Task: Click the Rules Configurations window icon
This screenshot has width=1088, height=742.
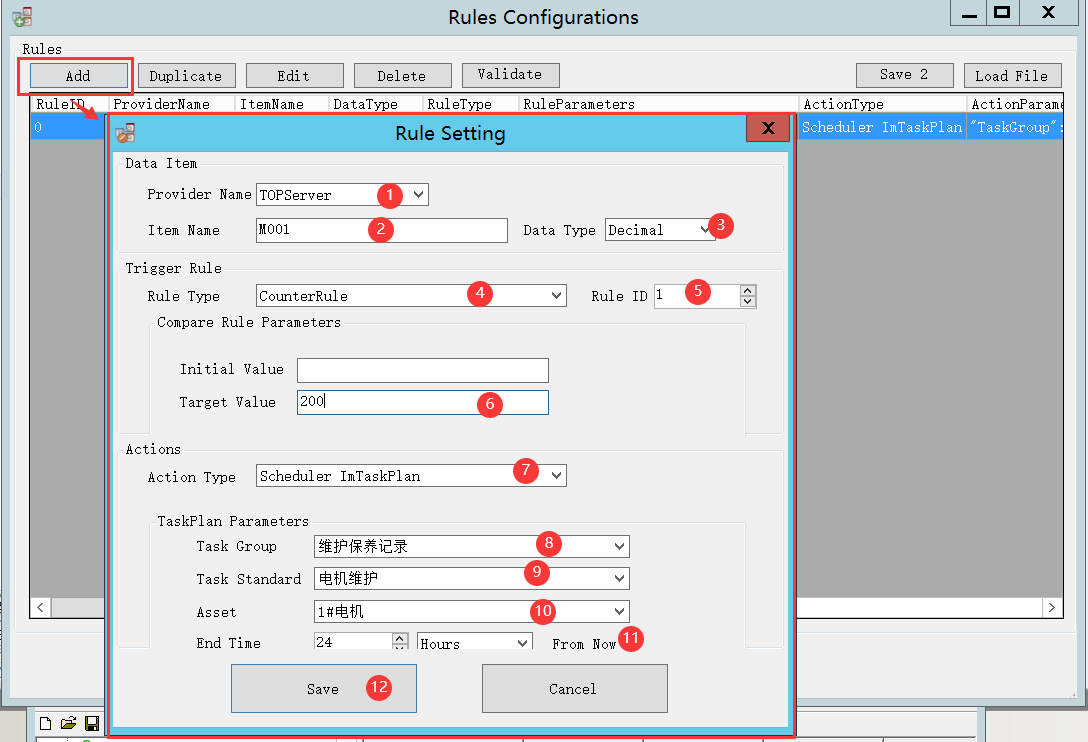Action: point(22,17)
